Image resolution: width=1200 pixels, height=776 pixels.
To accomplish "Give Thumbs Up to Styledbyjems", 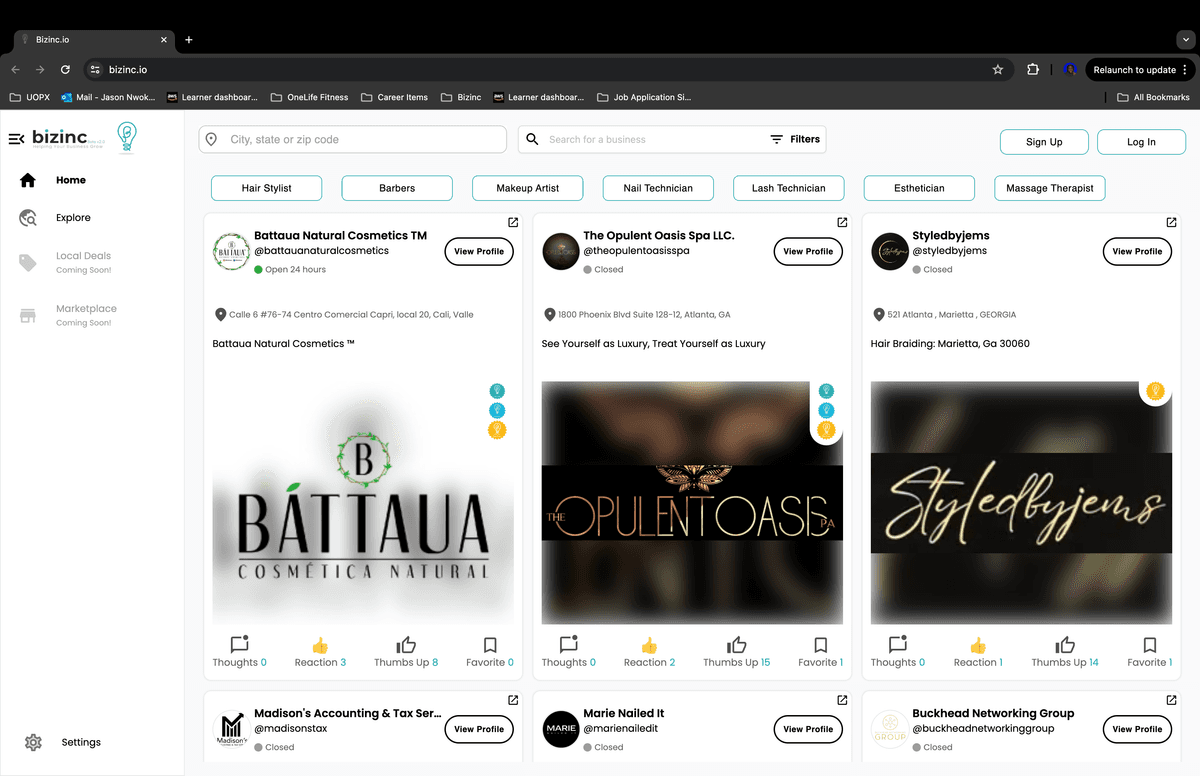I will point(1066,652).
